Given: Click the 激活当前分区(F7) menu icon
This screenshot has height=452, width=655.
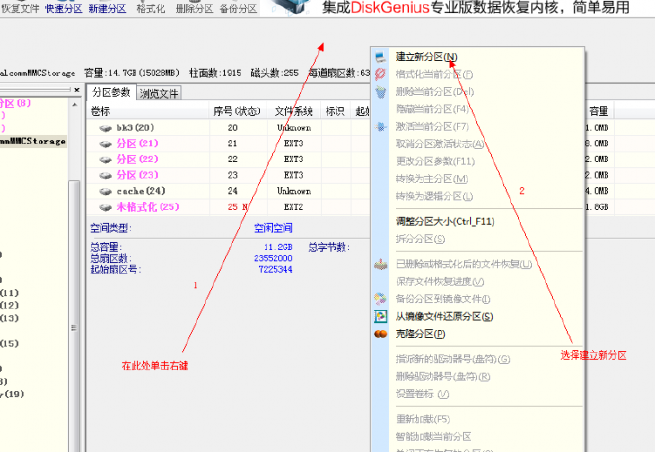Looking at the screenshot, I should [x=380, y=126].
